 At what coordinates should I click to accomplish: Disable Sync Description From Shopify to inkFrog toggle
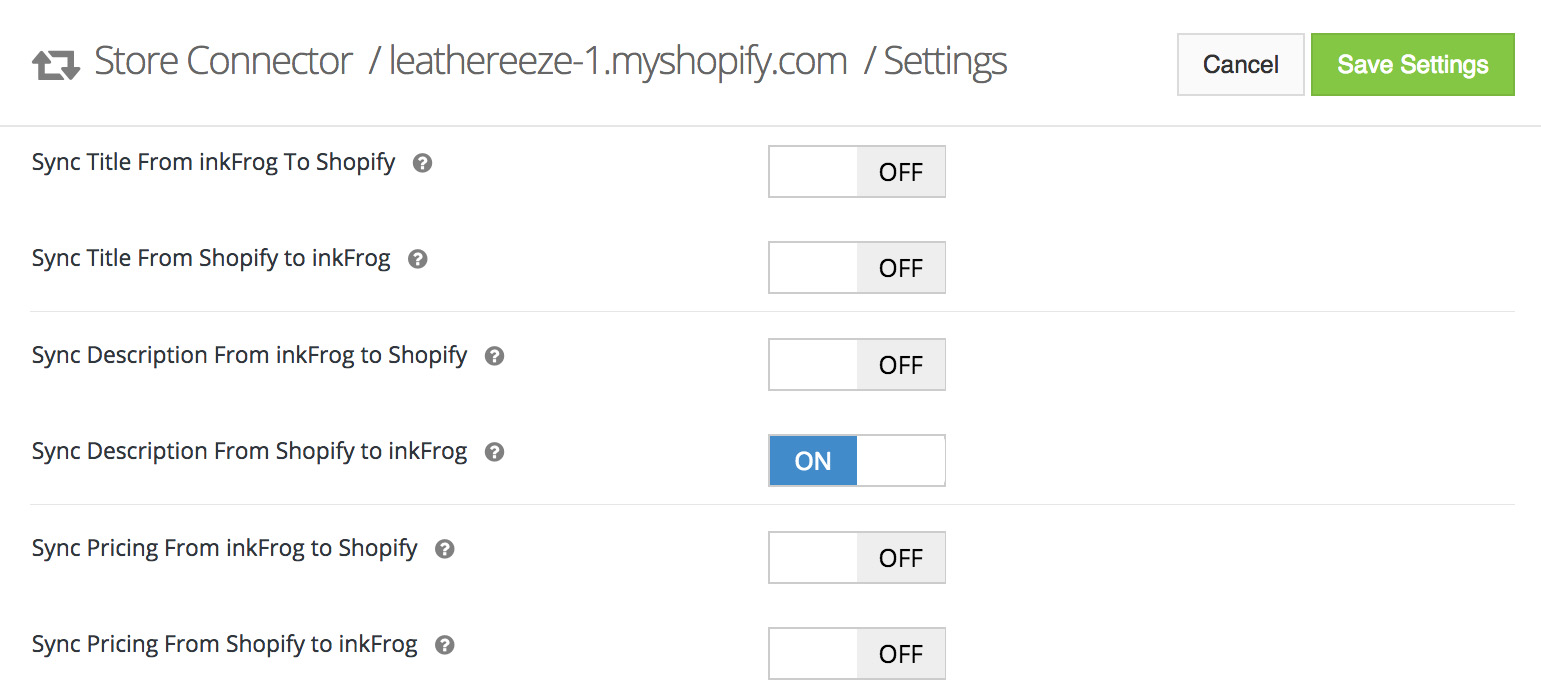pyautogui.click(x=857, y=461)
